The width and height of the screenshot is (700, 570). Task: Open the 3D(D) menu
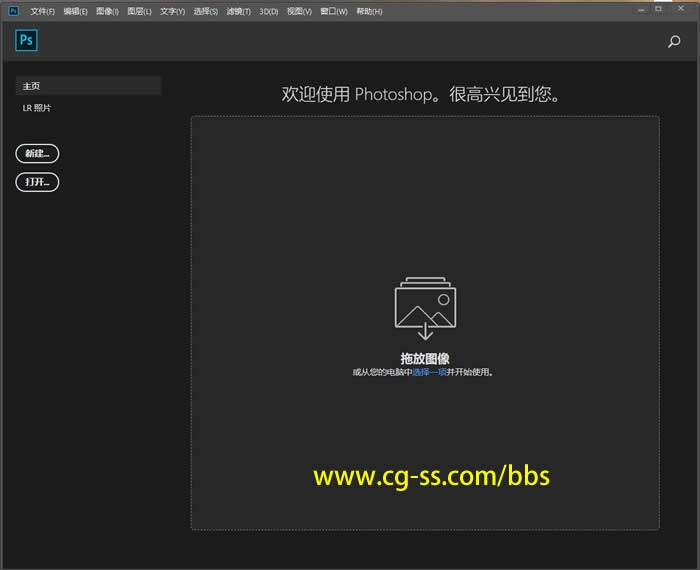(x=269, y=11)
